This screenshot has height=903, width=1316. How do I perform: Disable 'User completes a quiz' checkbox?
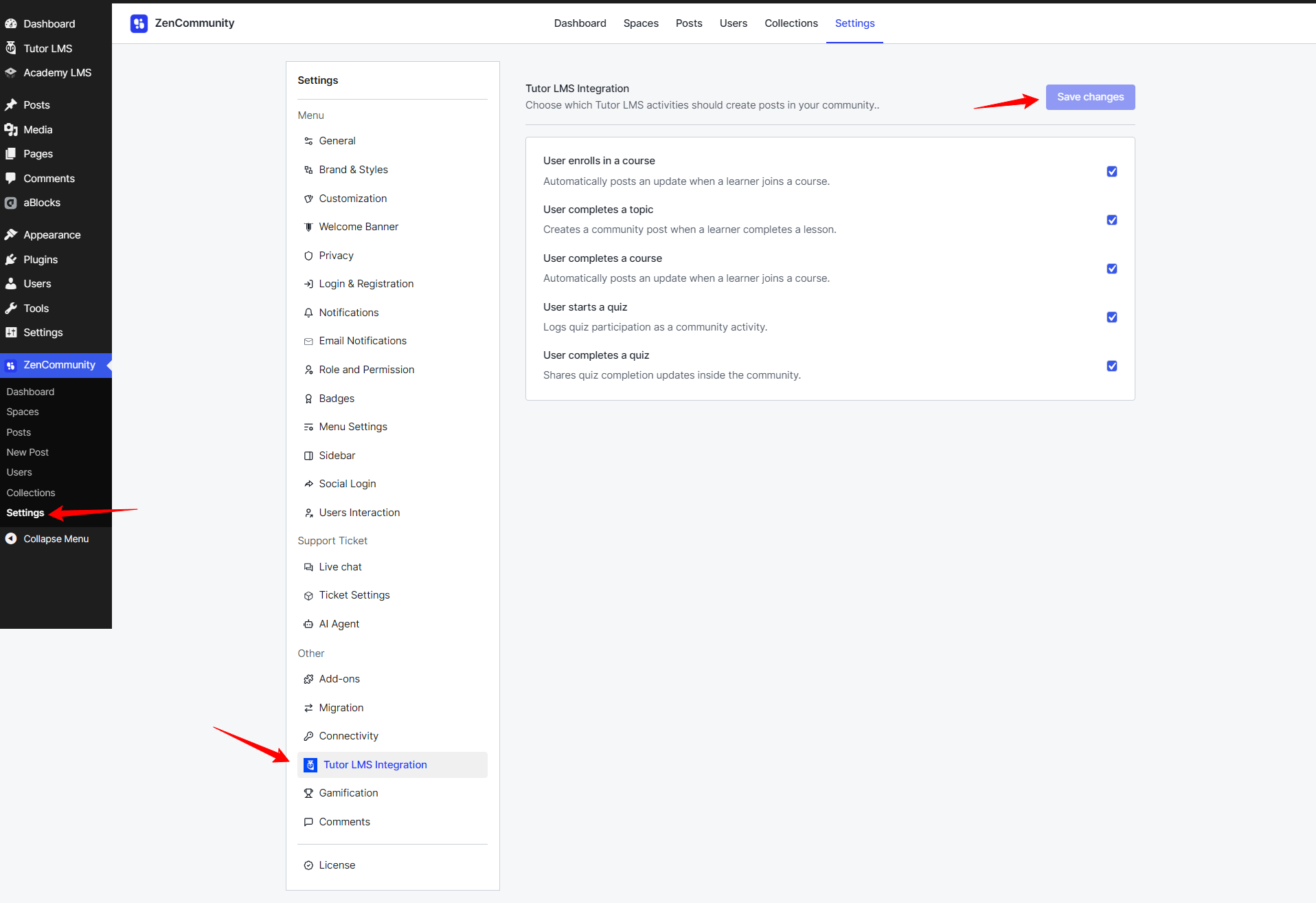(x=1112, y=366)
